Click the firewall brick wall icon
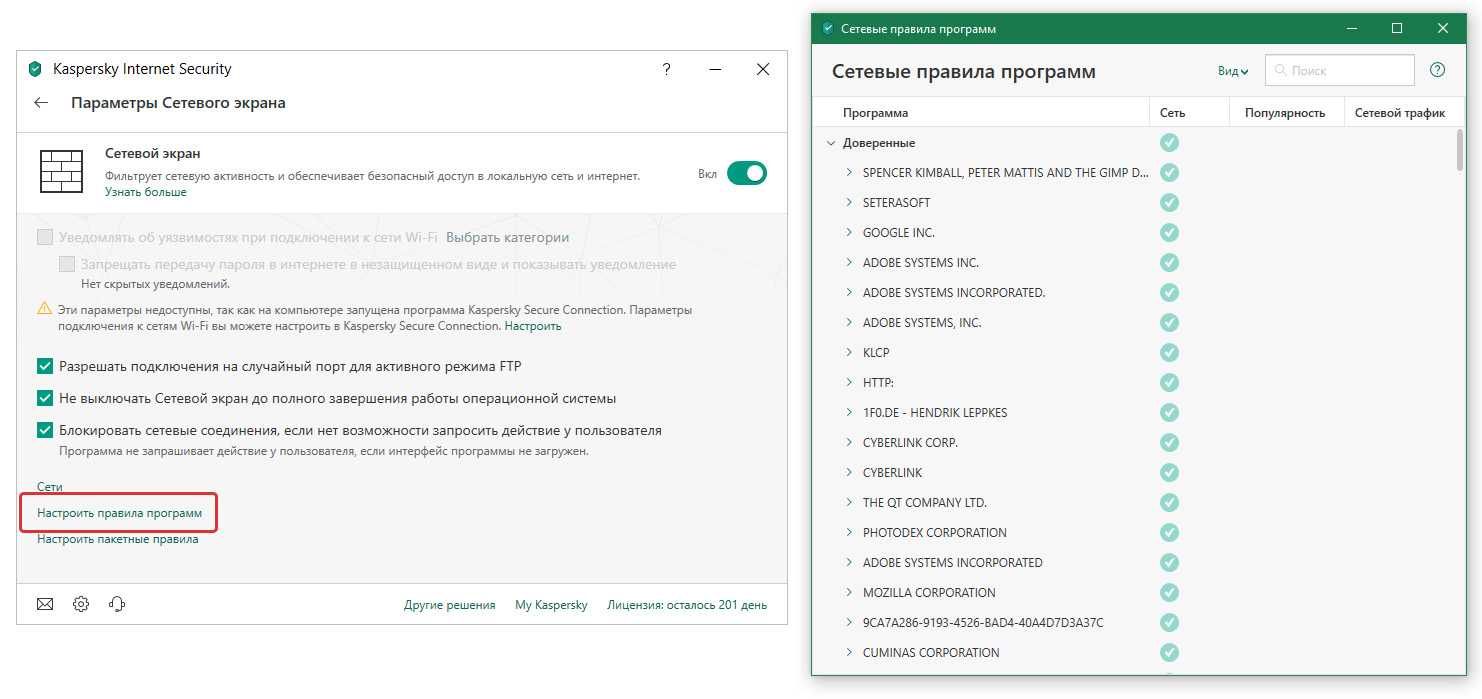Screen dimensions: 1482x699 click(61, 171)
